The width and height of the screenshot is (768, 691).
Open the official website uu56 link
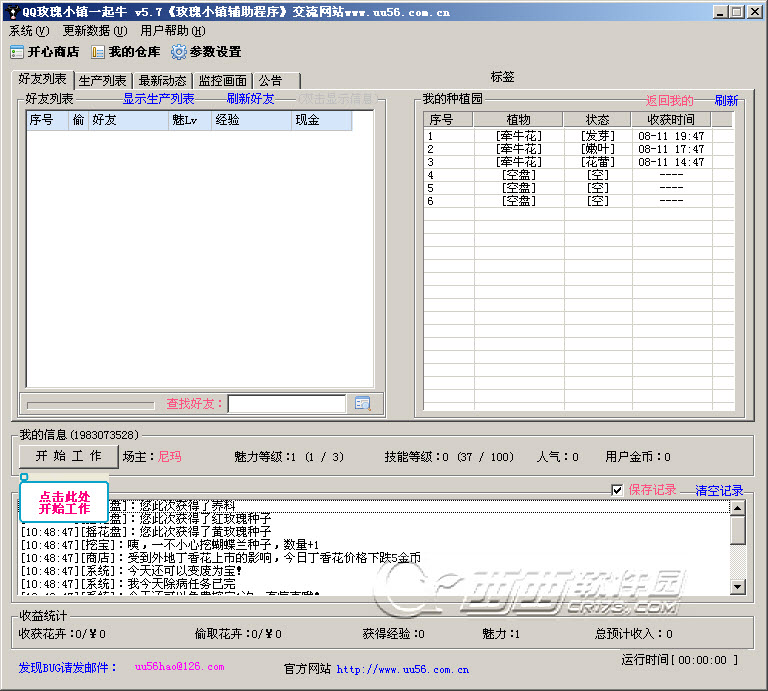click(403, 669)
